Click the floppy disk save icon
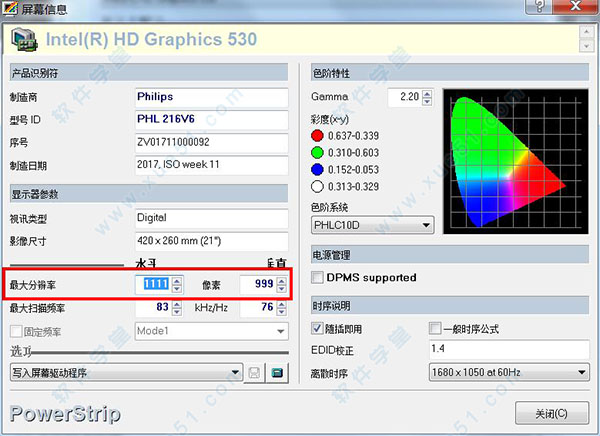This screenshot has height=436, width=600. coord(255,373)
